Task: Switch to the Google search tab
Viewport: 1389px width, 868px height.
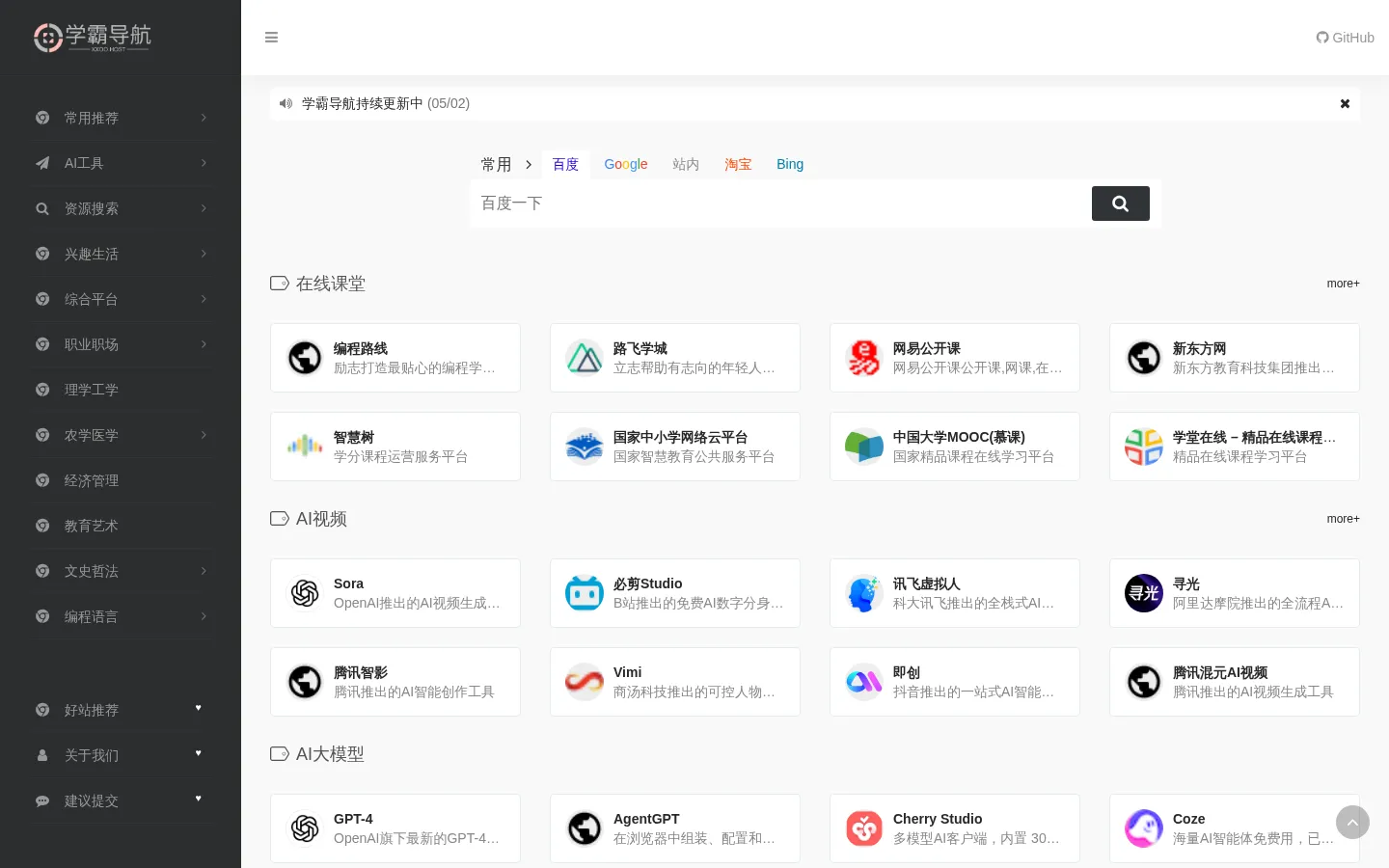Action: 626,164
